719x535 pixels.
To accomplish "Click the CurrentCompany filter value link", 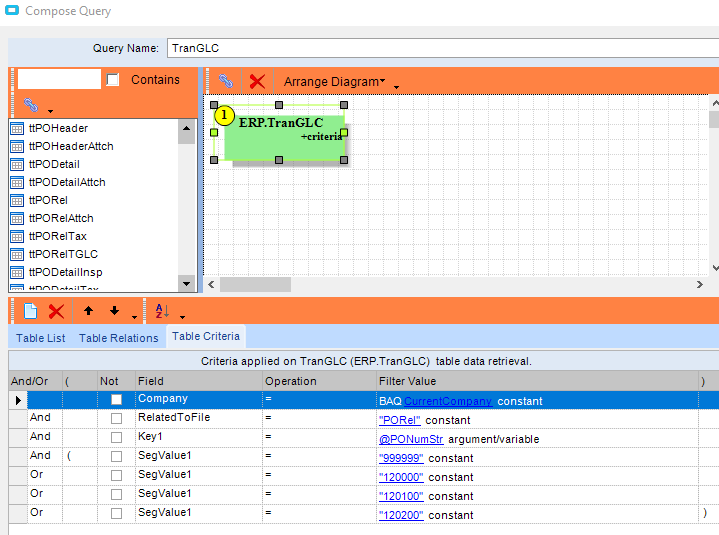I will click(448, 401).
